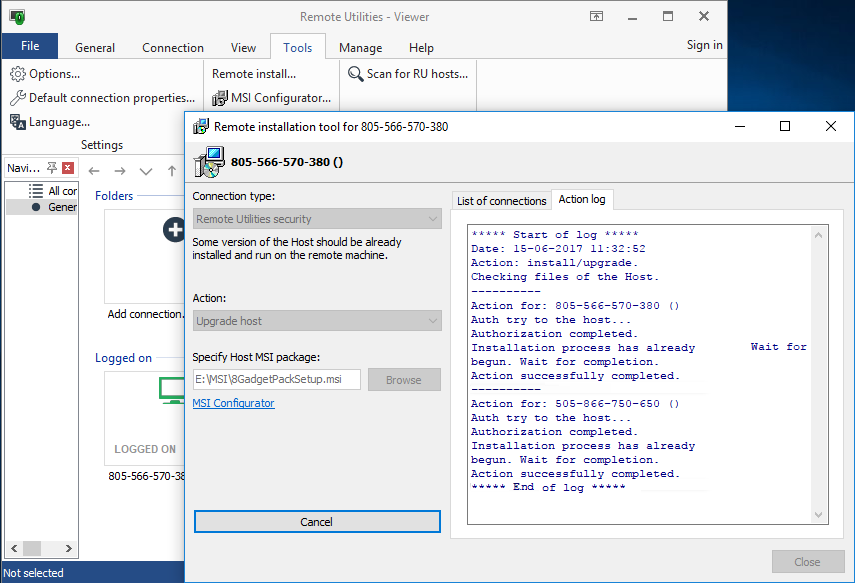Click the remote installation tool title icon

tap(201, 127)
